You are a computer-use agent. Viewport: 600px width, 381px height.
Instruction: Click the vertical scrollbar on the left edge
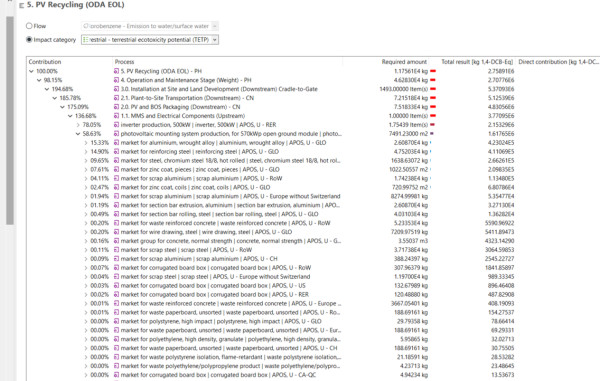10,120
